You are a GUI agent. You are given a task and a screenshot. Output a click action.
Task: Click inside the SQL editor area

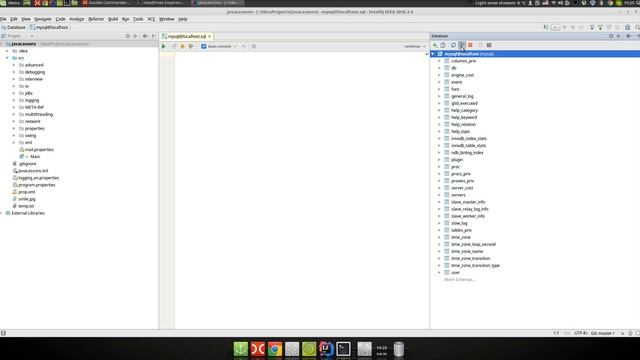302,190
